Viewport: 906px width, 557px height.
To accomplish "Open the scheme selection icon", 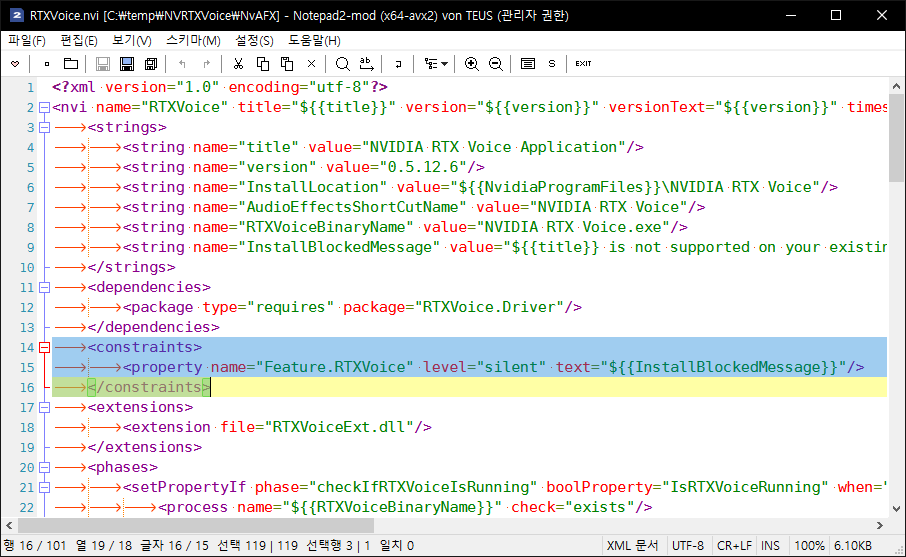I will click(x=528, y=64).
